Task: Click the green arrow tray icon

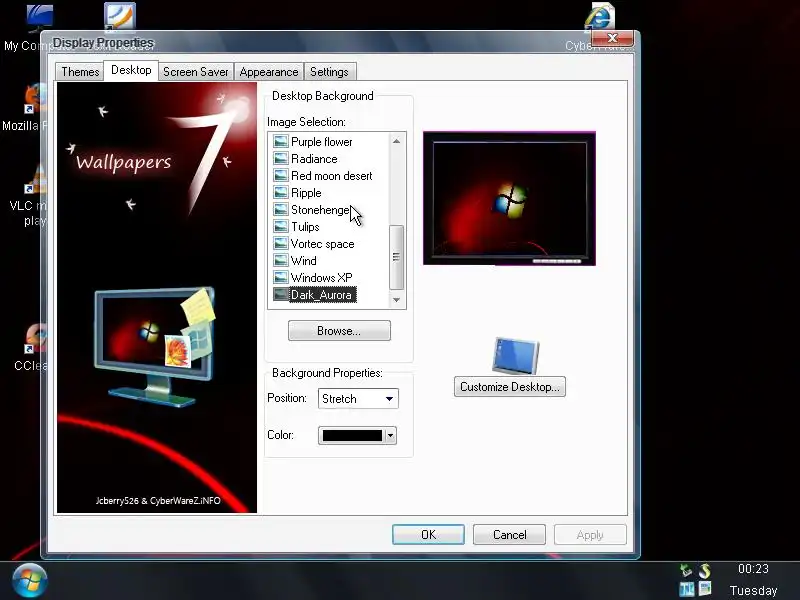Action: coord(687,570)
